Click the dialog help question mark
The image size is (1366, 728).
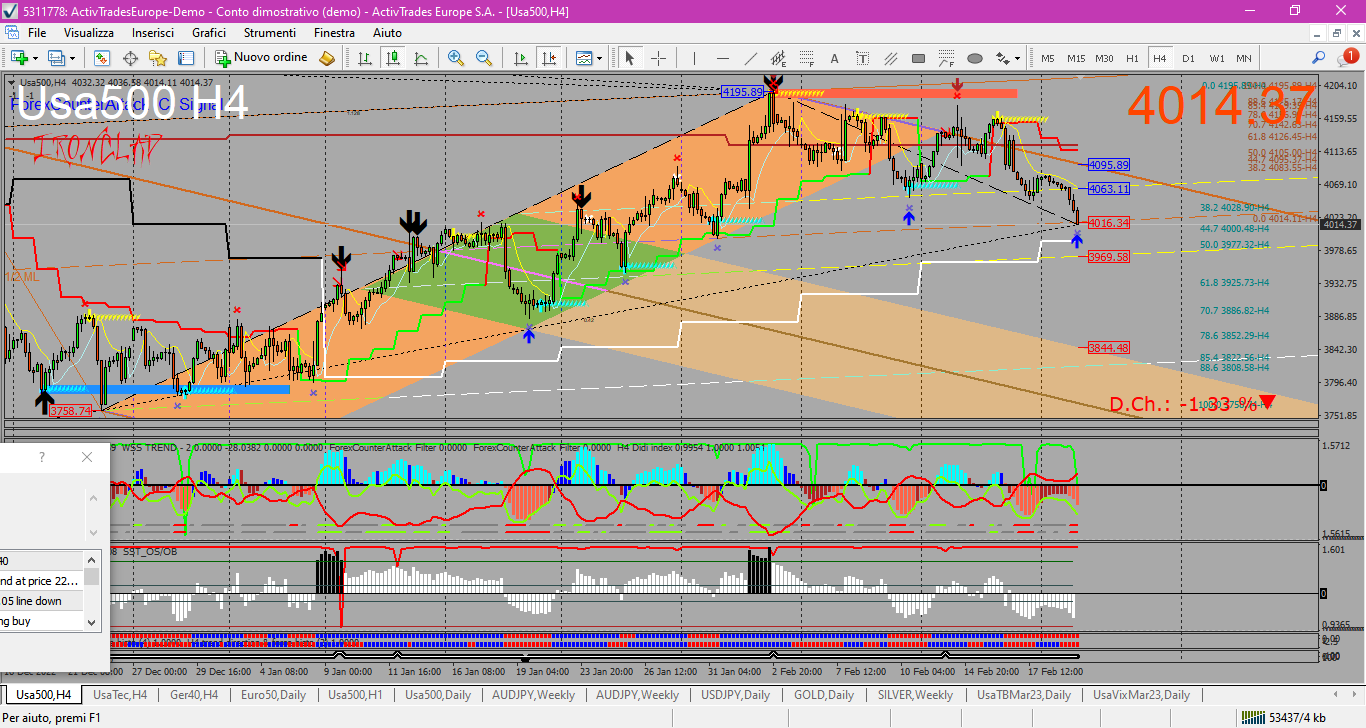[41, 457]
